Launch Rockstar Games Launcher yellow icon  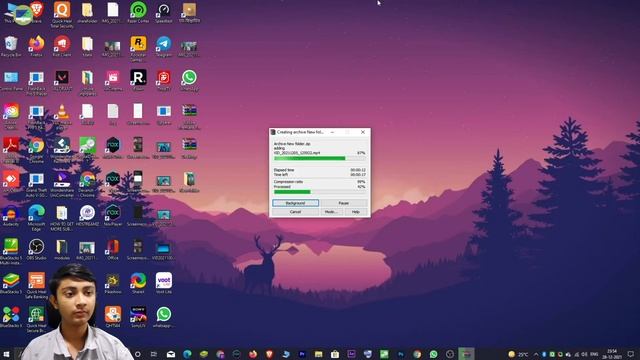pyautogui.click(x=138, y=48)
